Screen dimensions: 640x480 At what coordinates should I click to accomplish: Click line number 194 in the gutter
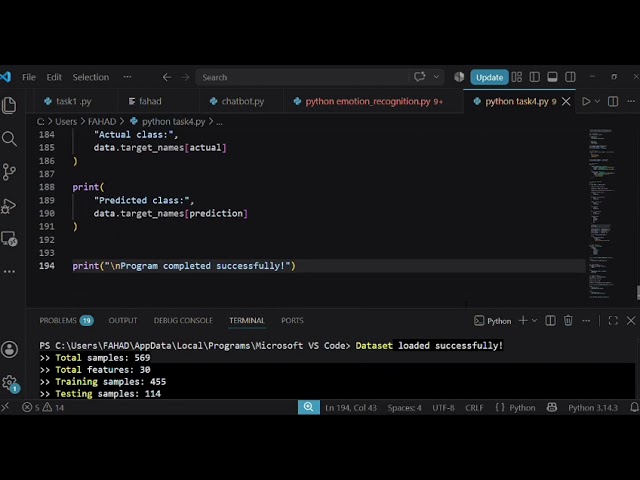47,266
